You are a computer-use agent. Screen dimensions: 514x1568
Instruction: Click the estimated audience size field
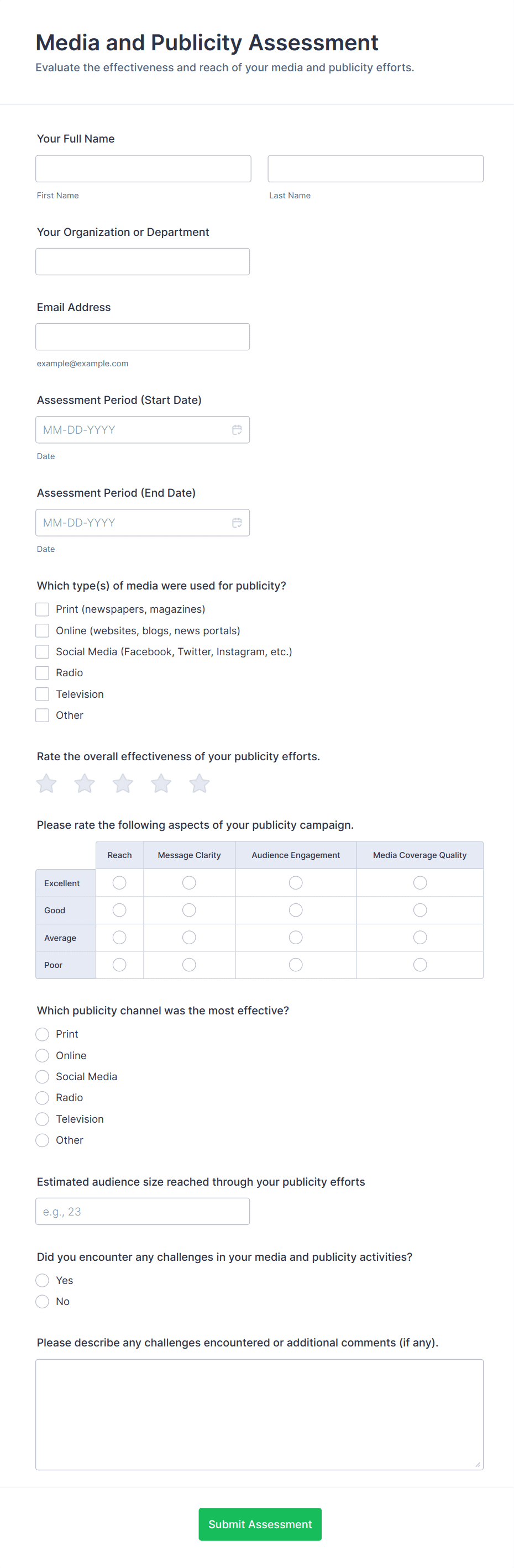tap(143, 1211)
